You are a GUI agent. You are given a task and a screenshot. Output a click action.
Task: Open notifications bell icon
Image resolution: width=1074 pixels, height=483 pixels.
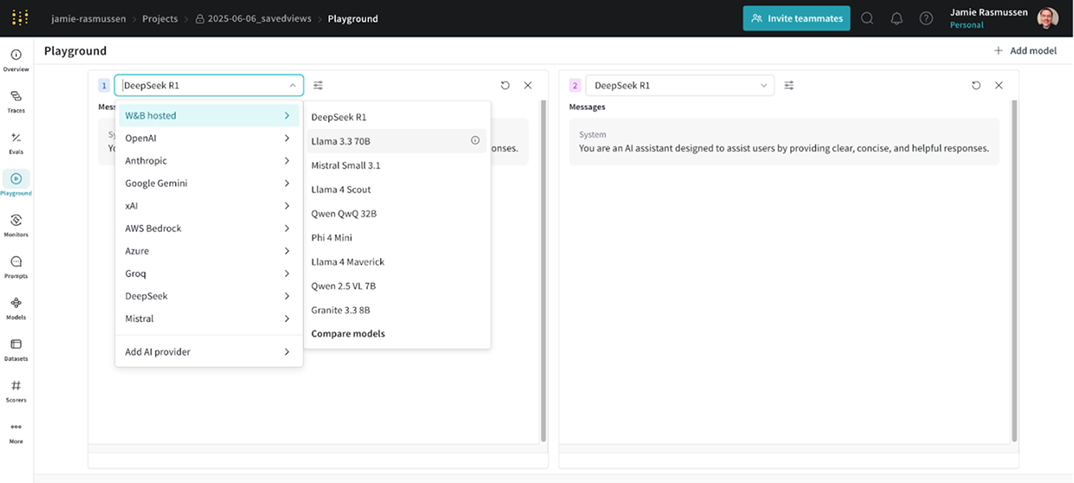(x=897, y=18)
